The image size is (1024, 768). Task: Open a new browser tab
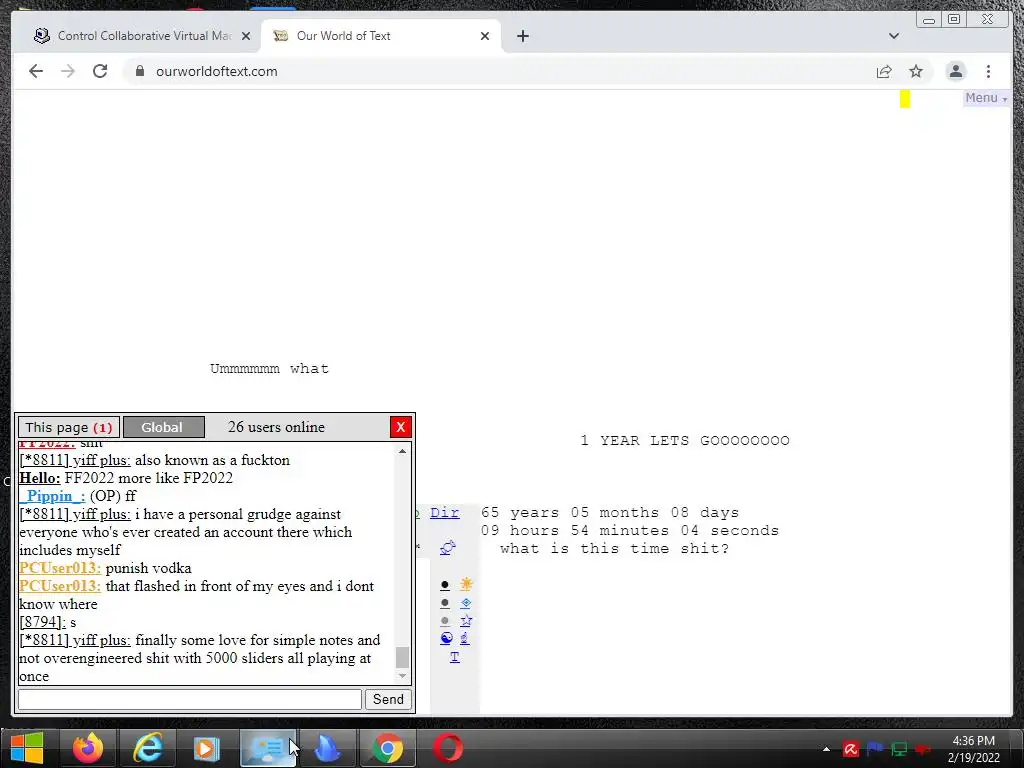pos(522,36)
